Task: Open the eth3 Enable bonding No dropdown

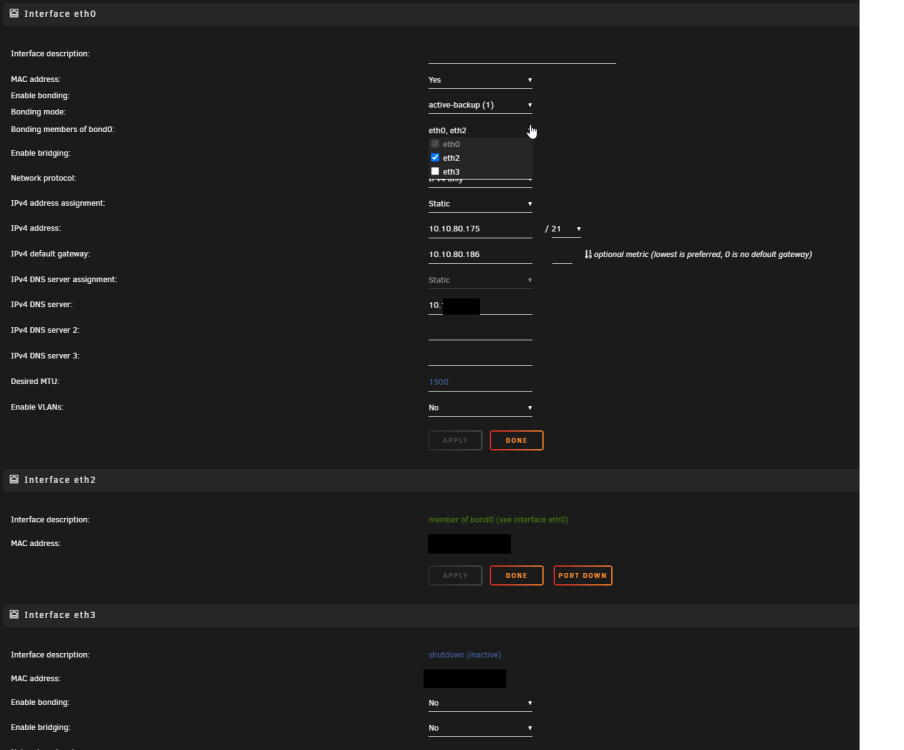Action: coord(480,703)
